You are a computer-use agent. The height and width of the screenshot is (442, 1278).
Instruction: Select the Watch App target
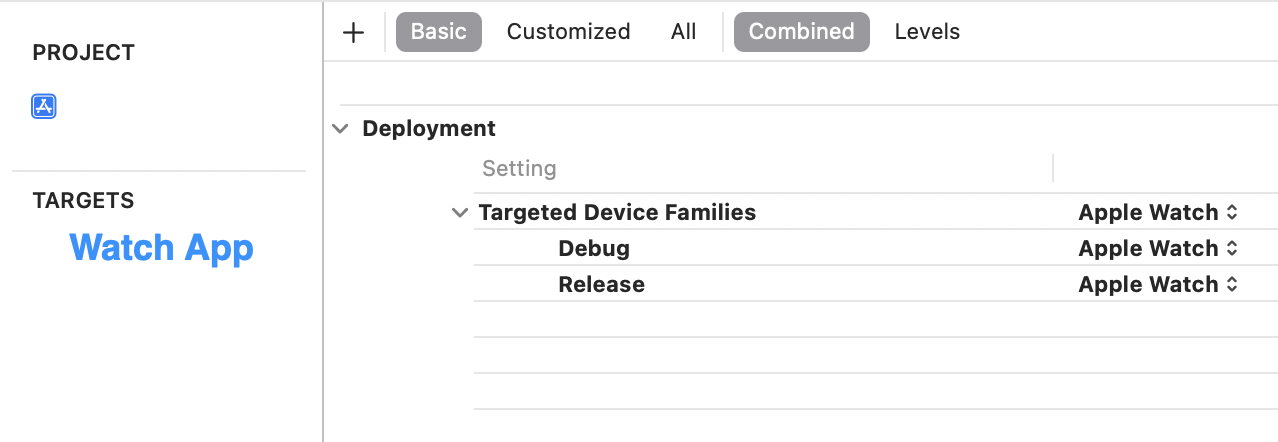[x=161, y=248]
